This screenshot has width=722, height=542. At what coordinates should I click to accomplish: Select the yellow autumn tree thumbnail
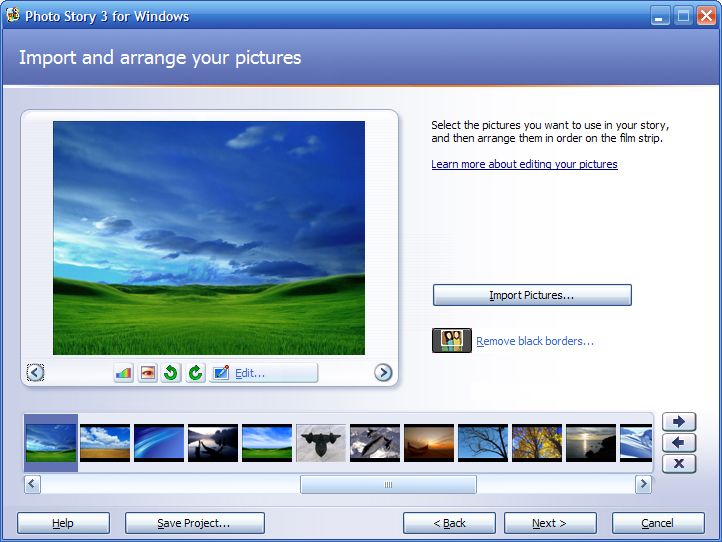(537, 443)
